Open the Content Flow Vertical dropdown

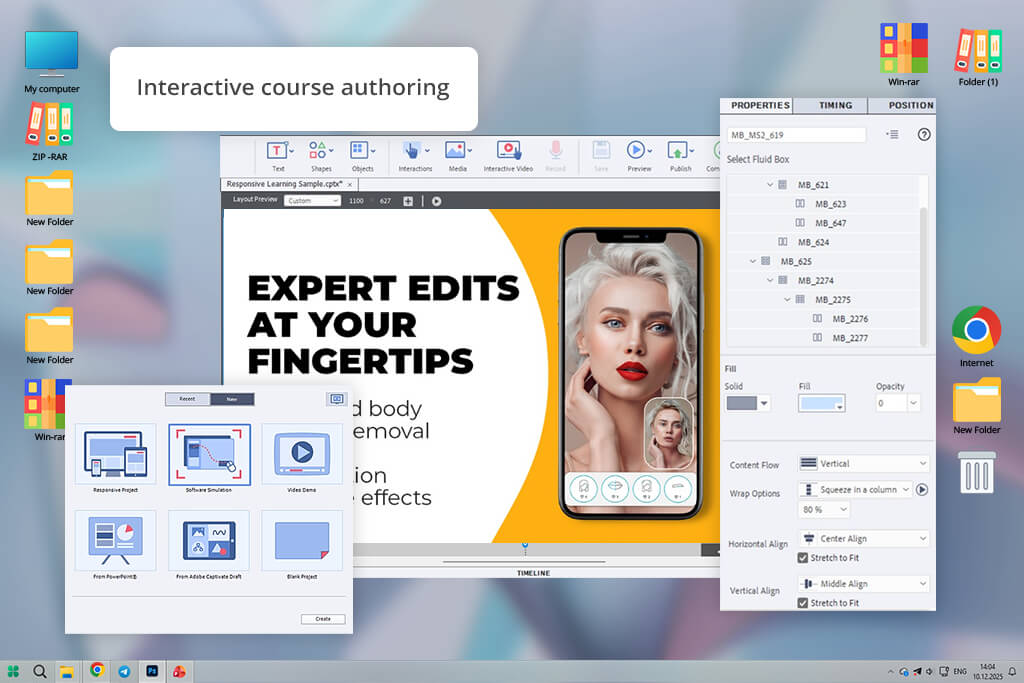[x=863, y=464]
